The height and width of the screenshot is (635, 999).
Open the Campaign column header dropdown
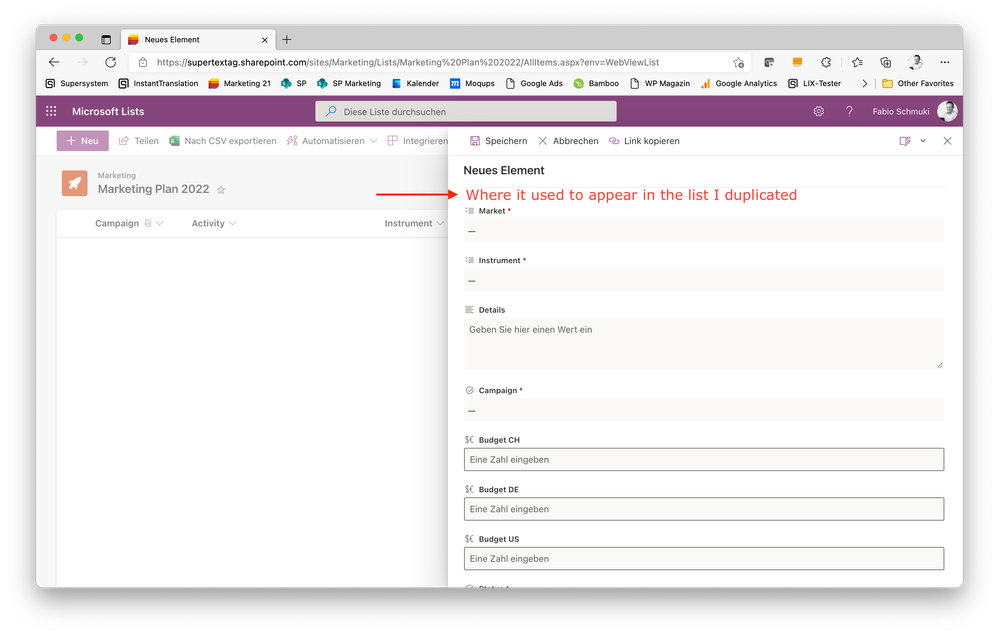pyautogui.click(x=129, y=224)
